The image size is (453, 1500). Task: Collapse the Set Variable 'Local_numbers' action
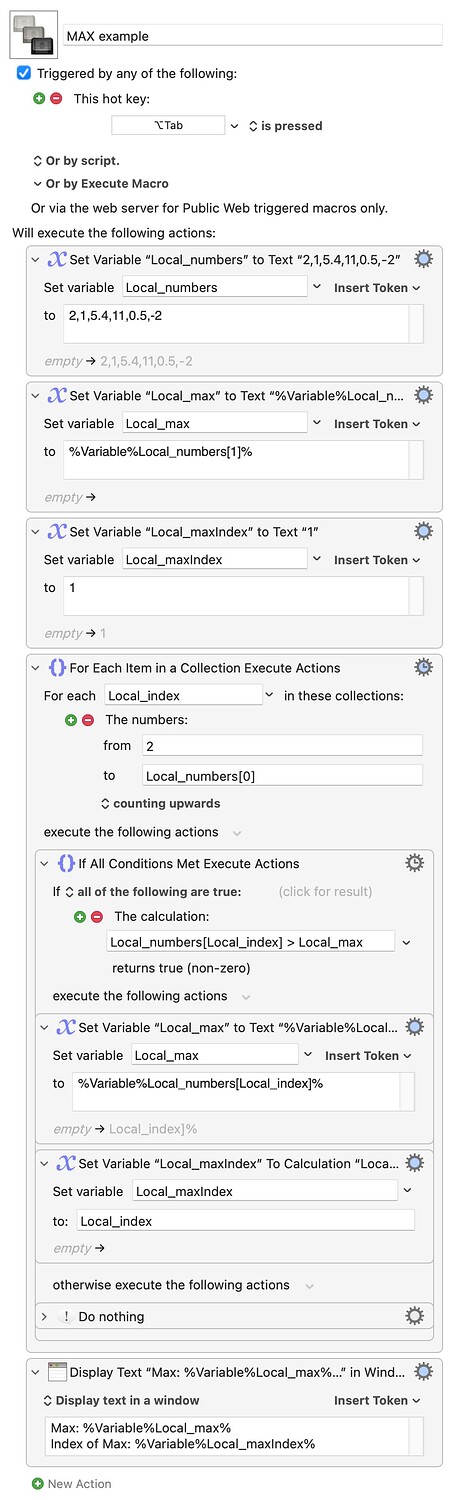(38, 260)
